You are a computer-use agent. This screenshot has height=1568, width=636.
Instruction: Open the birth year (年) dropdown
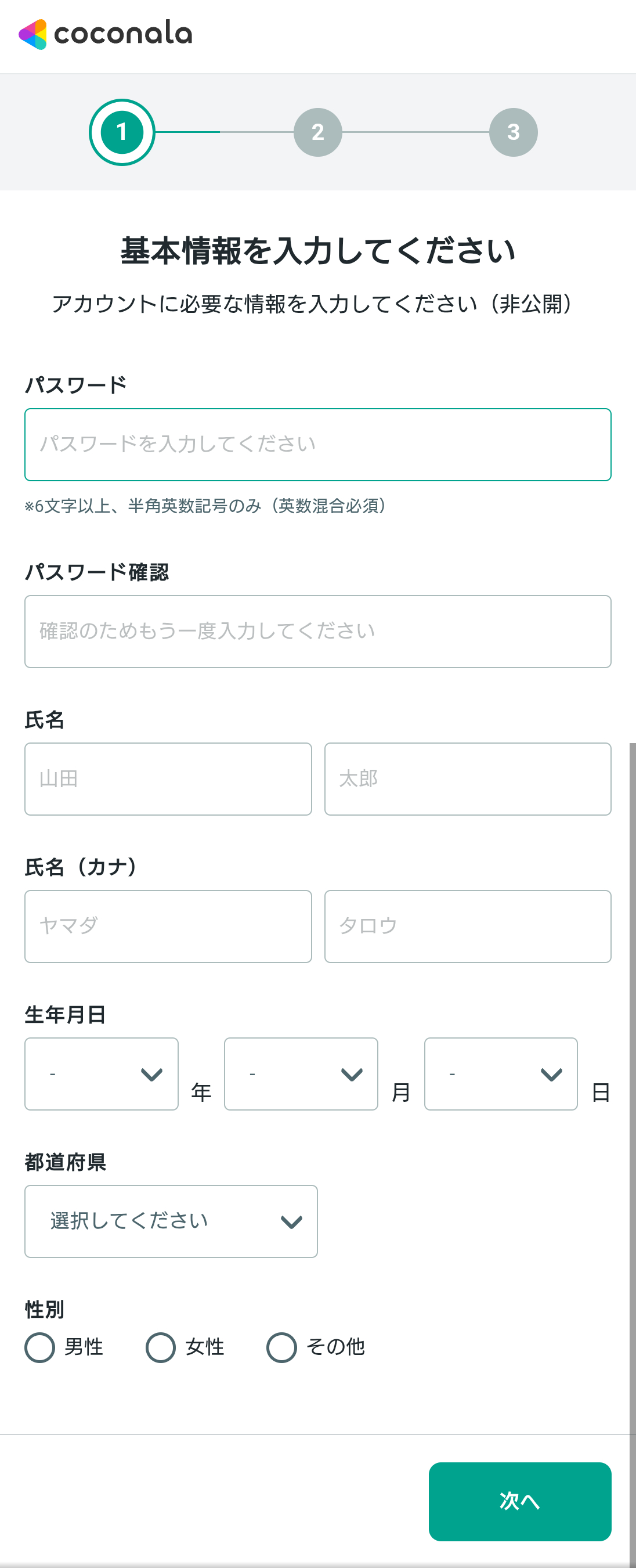[x=102, y=1074]
